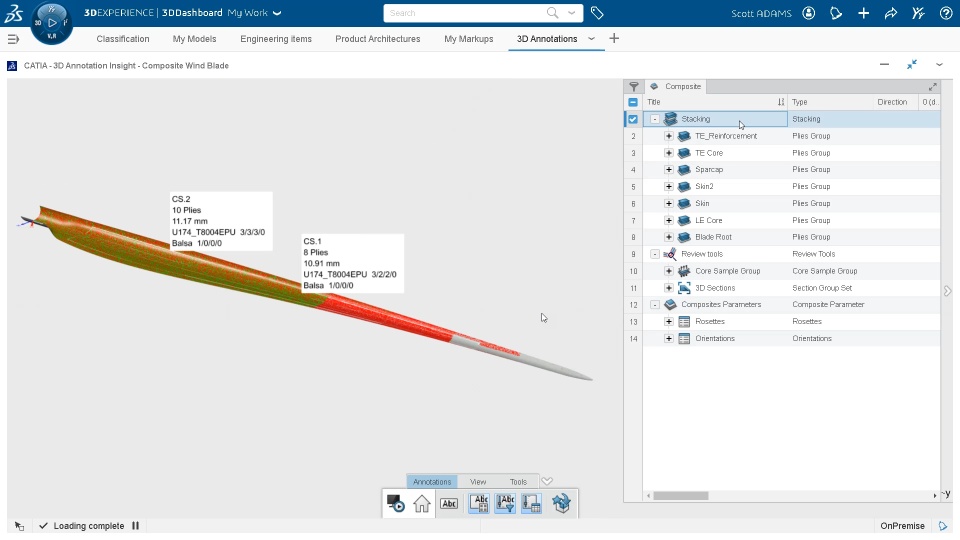
Task: Collapse the Composites Parameters node
Action: pyautogui.click(x=654, y=305)
